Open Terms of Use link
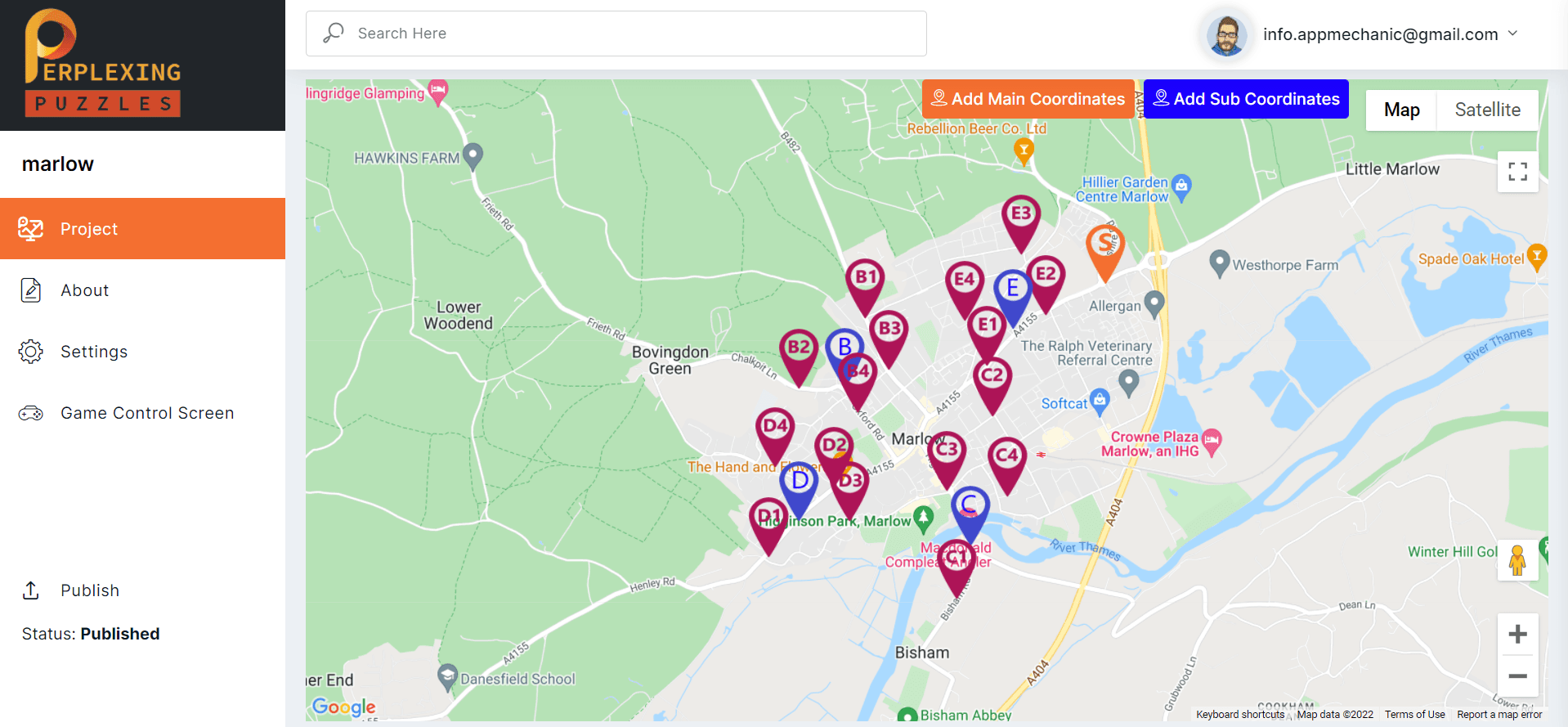The width and height of the screenshot is (1568, 727). point(1414,715)
